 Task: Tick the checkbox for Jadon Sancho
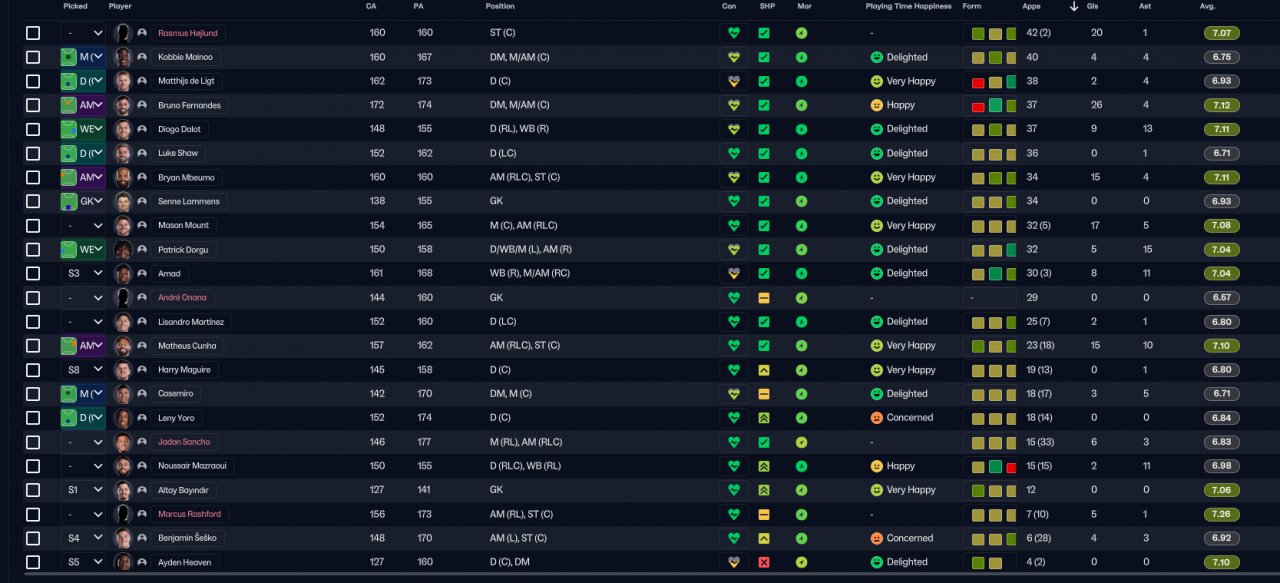[x=33, y=442]
